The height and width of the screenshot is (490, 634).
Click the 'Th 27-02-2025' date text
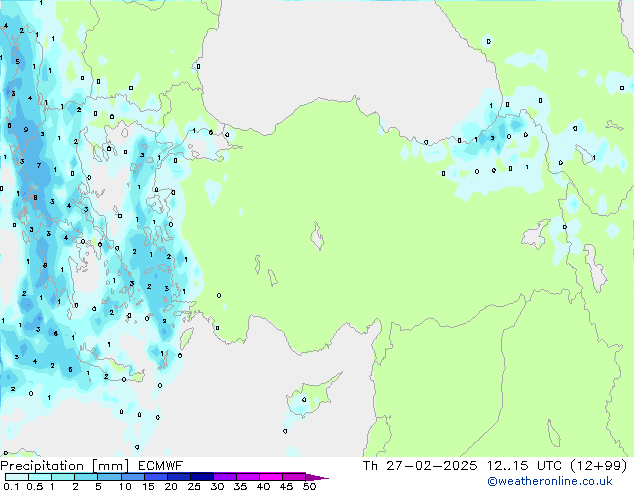pos(420,466)
